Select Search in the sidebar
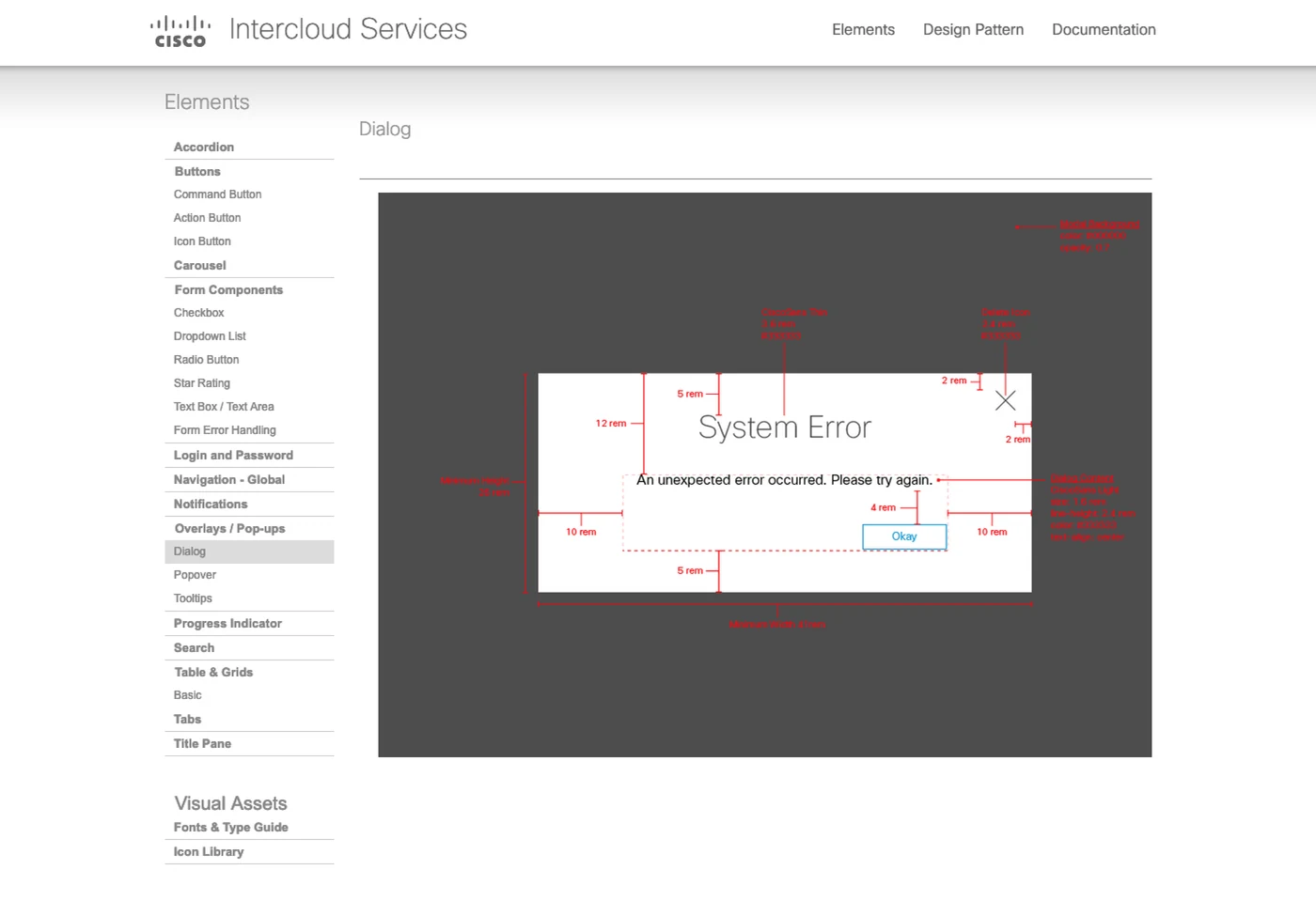Viewport: 1316px width, 901px height. 194,648
